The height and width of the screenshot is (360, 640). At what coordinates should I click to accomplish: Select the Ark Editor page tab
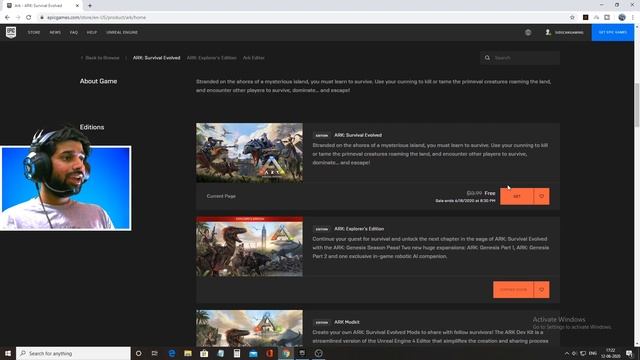pyautogui.click(x=253, y=58)
